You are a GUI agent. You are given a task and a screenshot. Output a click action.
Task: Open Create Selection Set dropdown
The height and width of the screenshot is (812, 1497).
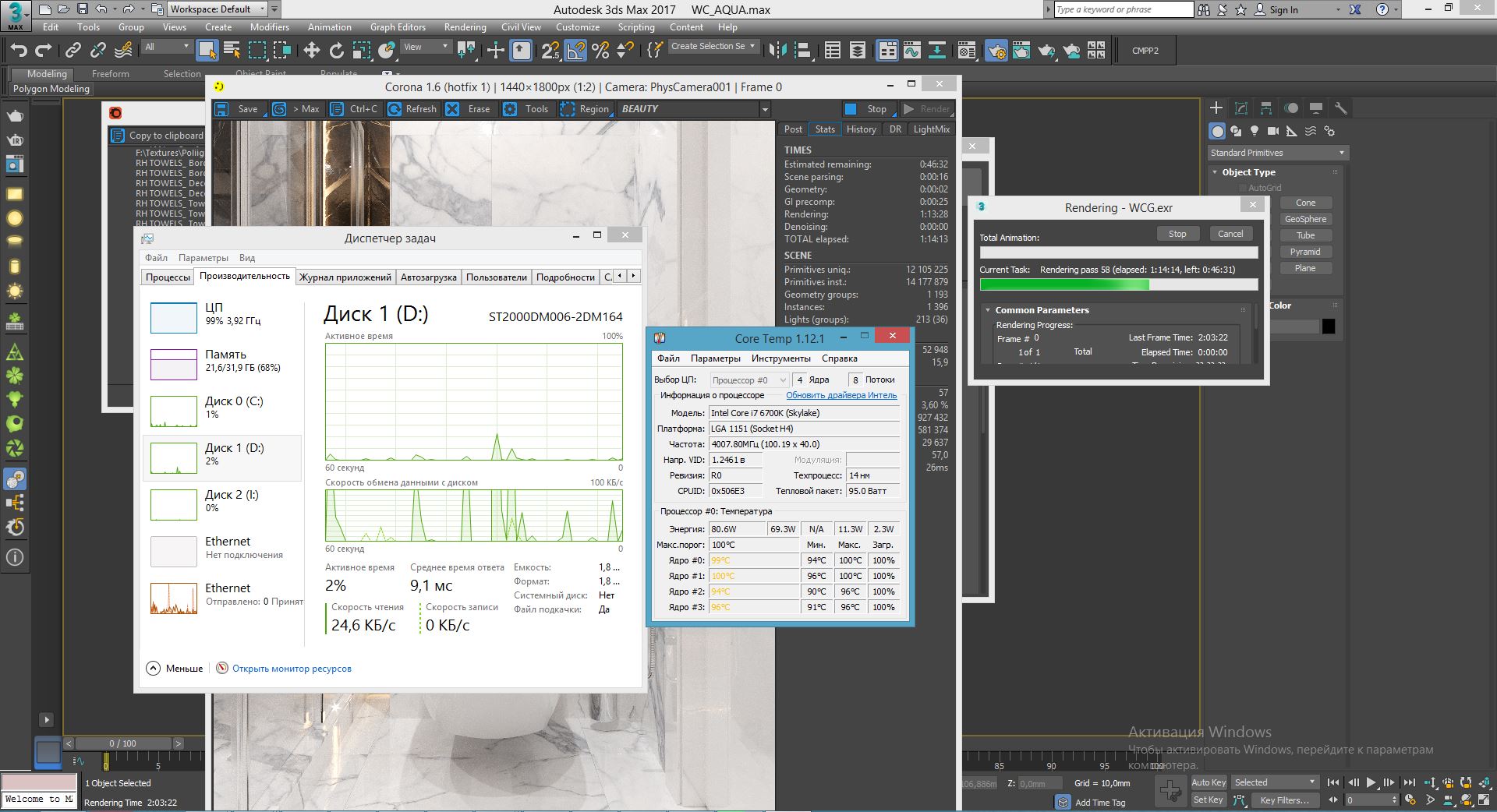(713, 47)
